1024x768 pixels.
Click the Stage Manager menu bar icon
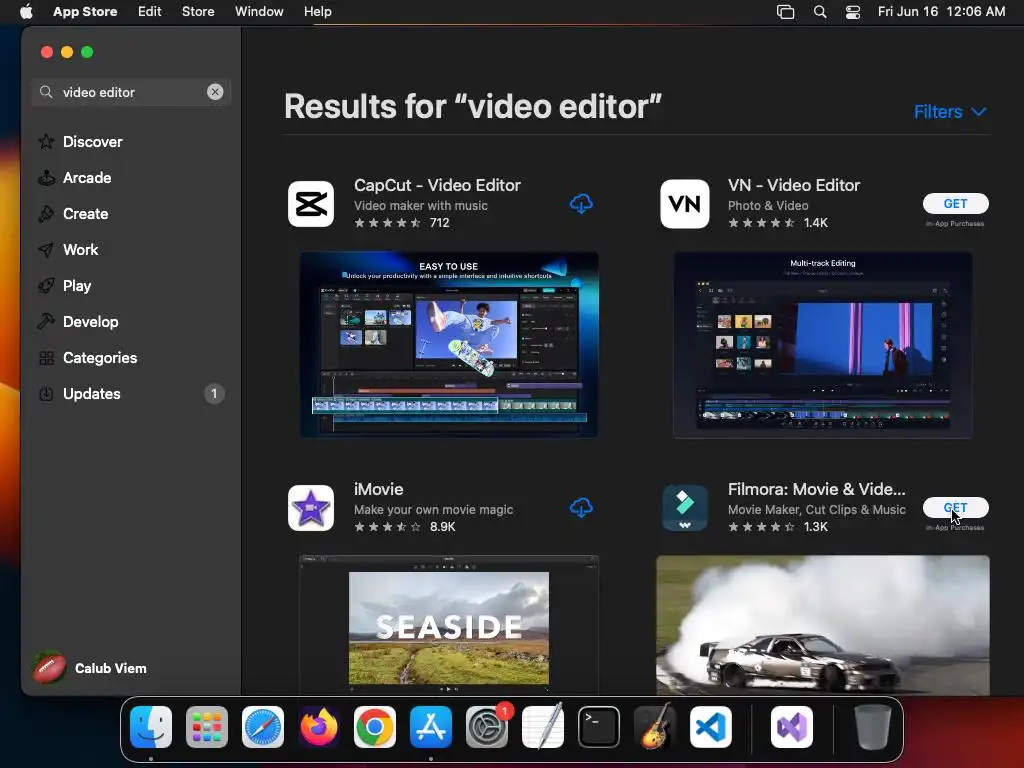[x=786, y=12]
